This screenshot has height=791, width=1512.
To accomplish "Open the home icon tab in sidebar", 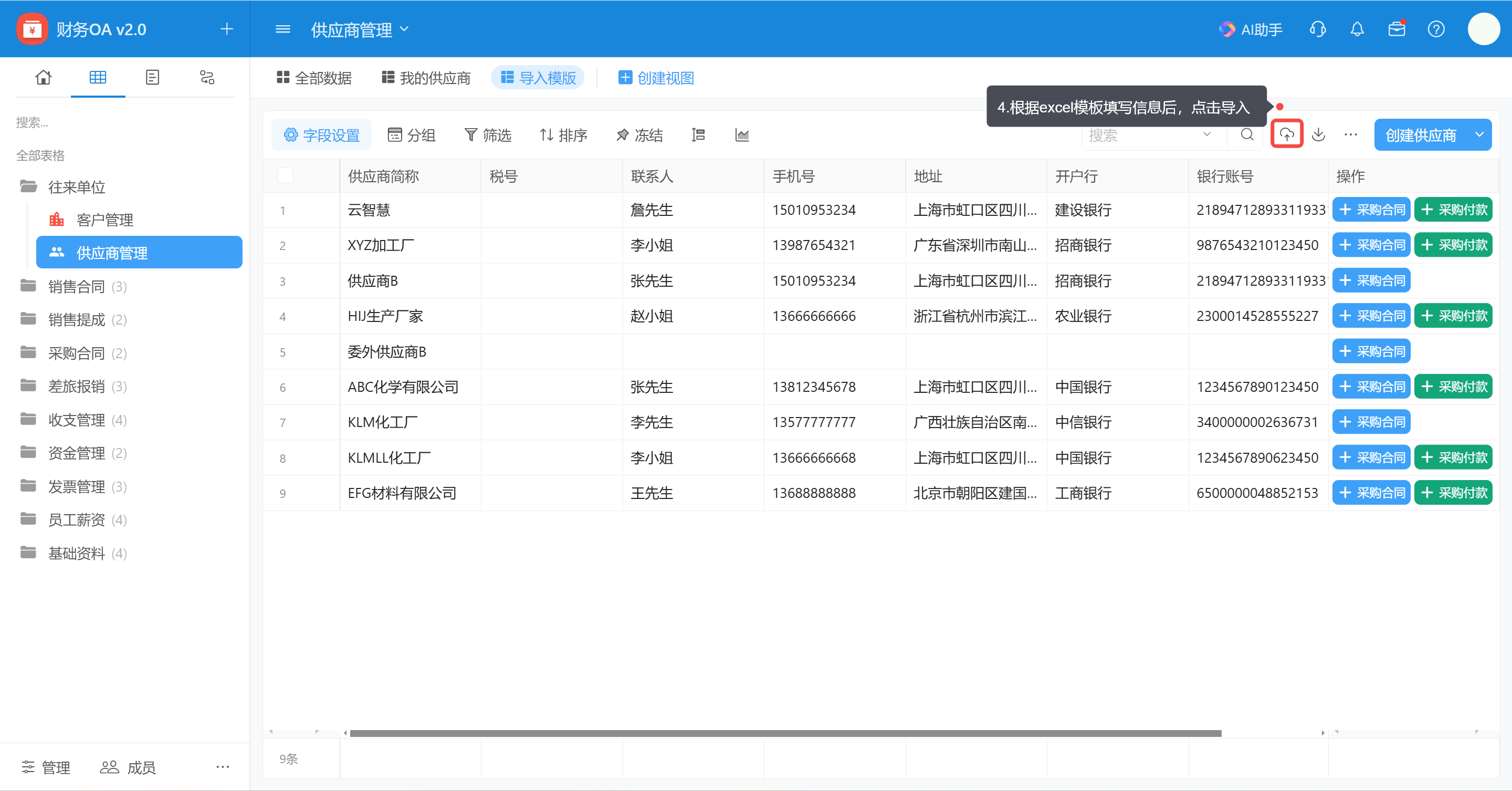I will [x=43, y=77].
